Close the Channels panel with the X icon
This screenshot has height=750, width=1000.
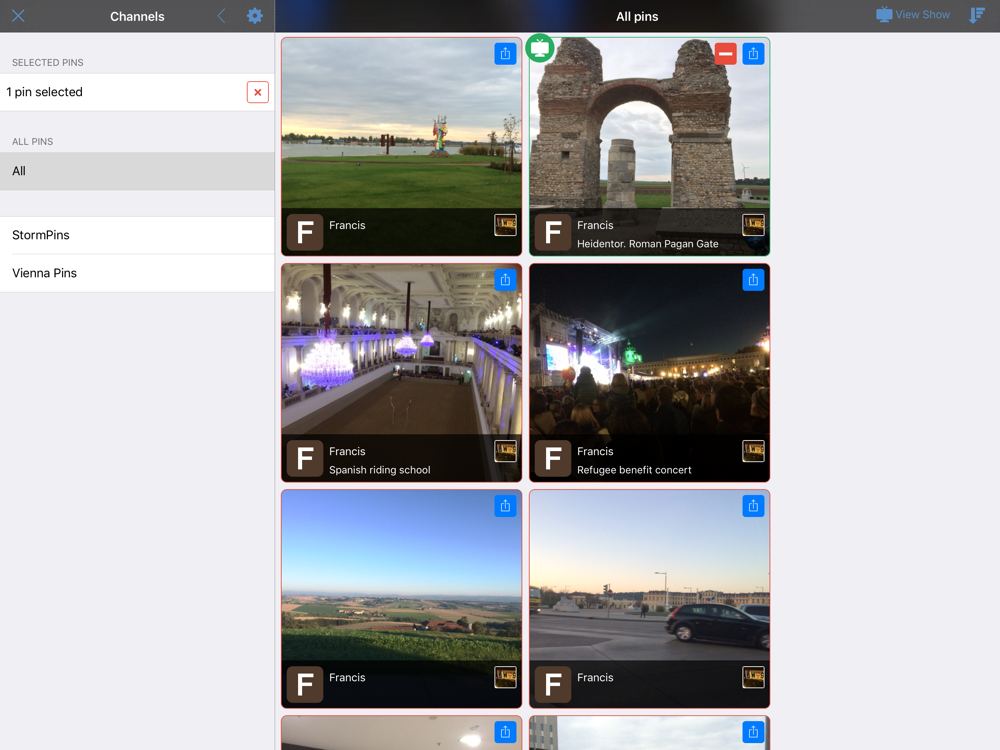tap(18, 16)
